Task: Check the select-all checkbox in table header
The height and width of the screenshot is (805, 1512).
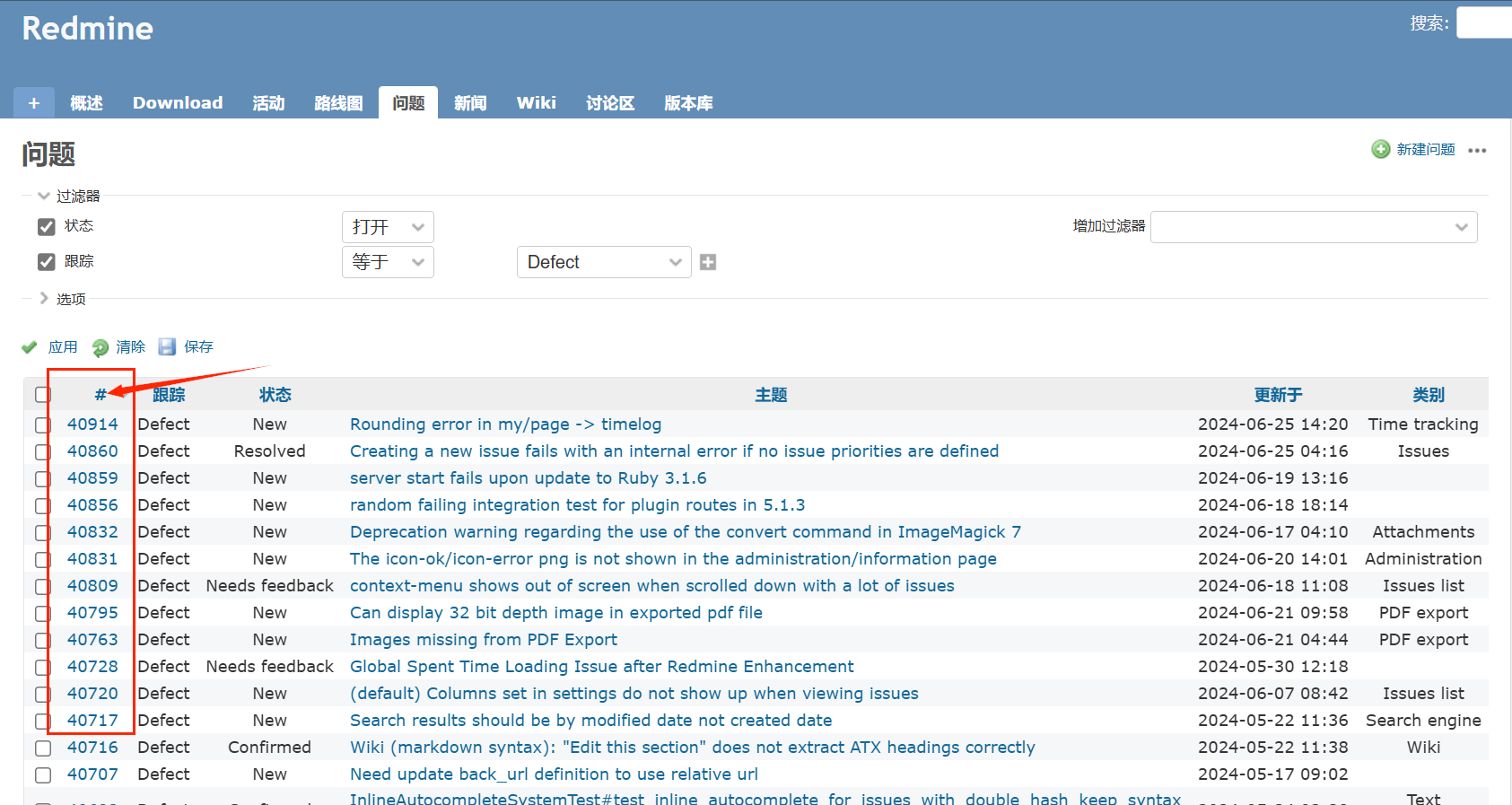Action: click(x=43, y=395)
